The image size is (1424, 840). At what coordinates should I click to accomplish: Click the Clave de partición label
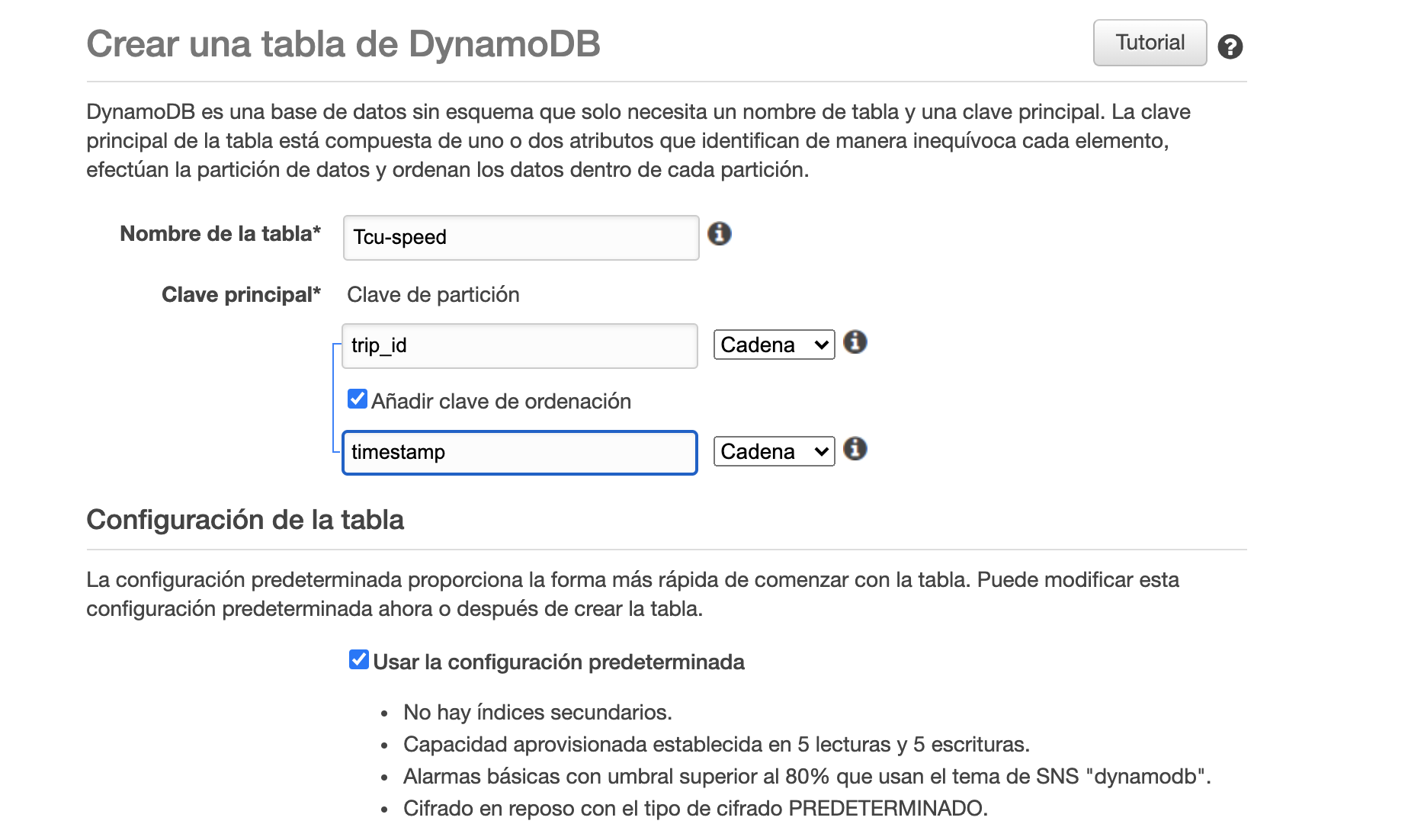click(433, 295)
